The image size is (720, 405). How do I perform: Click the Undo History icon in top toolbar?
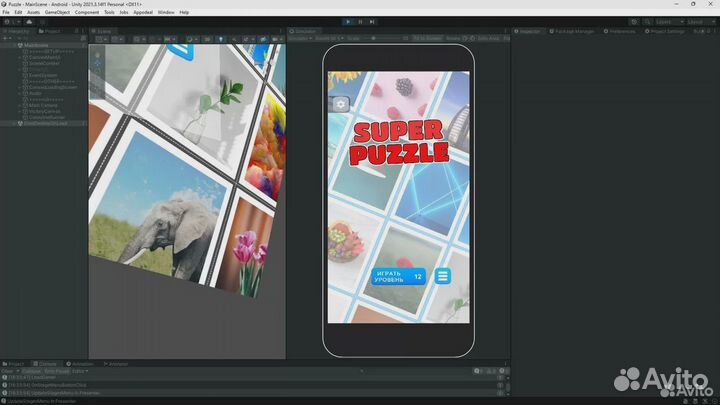tap(634, 22)
